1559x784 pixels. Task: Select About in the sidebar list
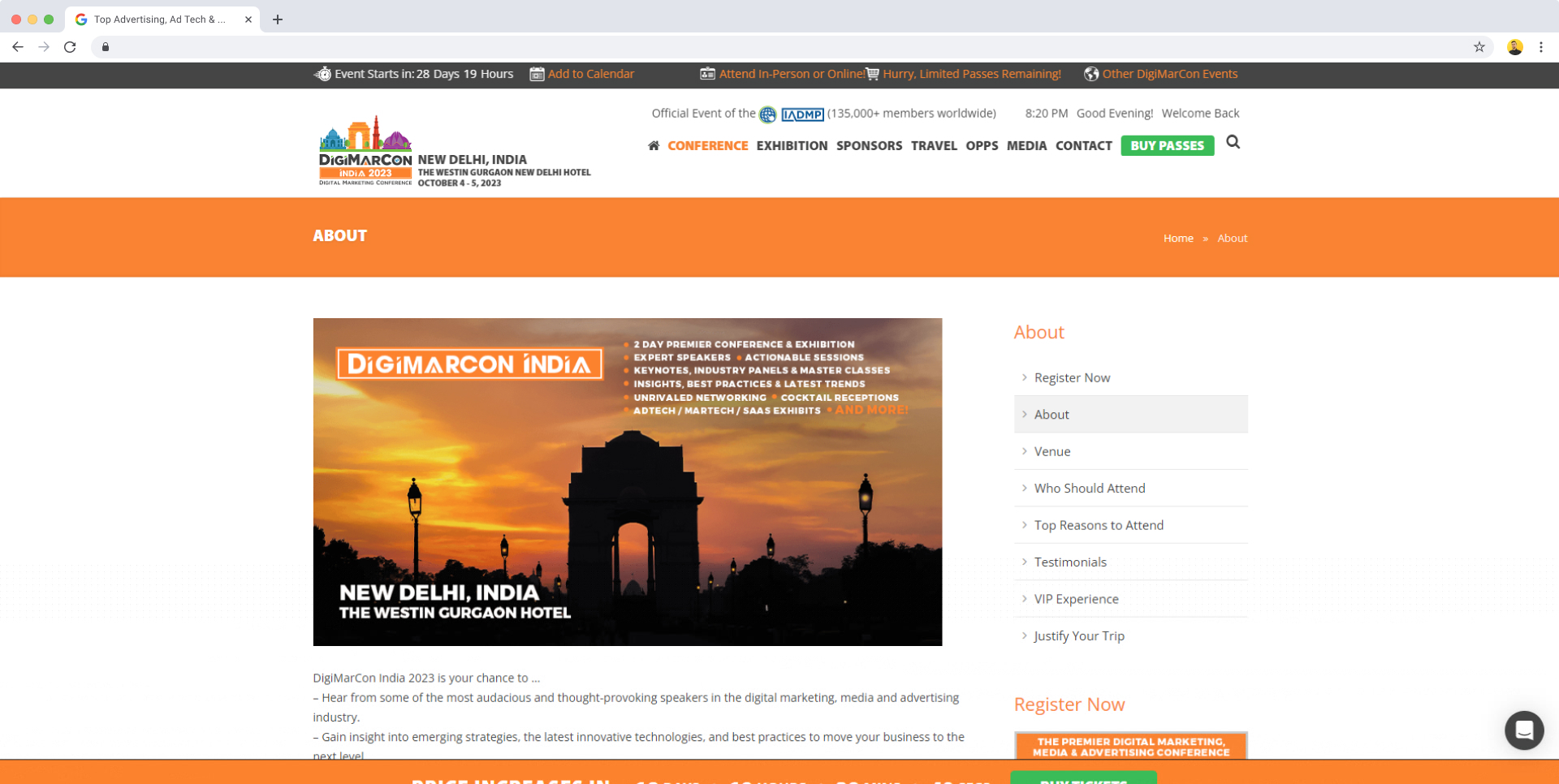pos(1131,415)
